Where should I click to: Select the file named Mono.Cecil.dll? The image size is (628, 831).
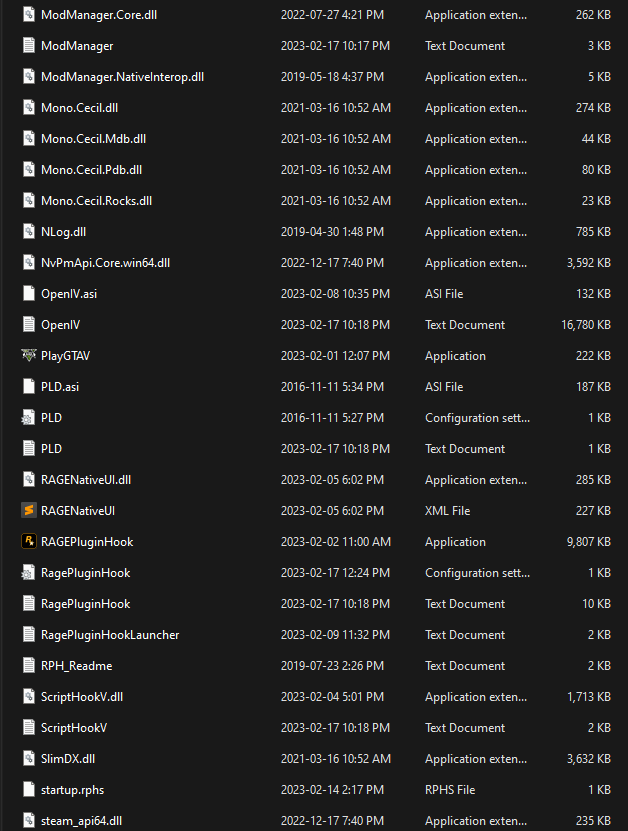tap(79, 108)
